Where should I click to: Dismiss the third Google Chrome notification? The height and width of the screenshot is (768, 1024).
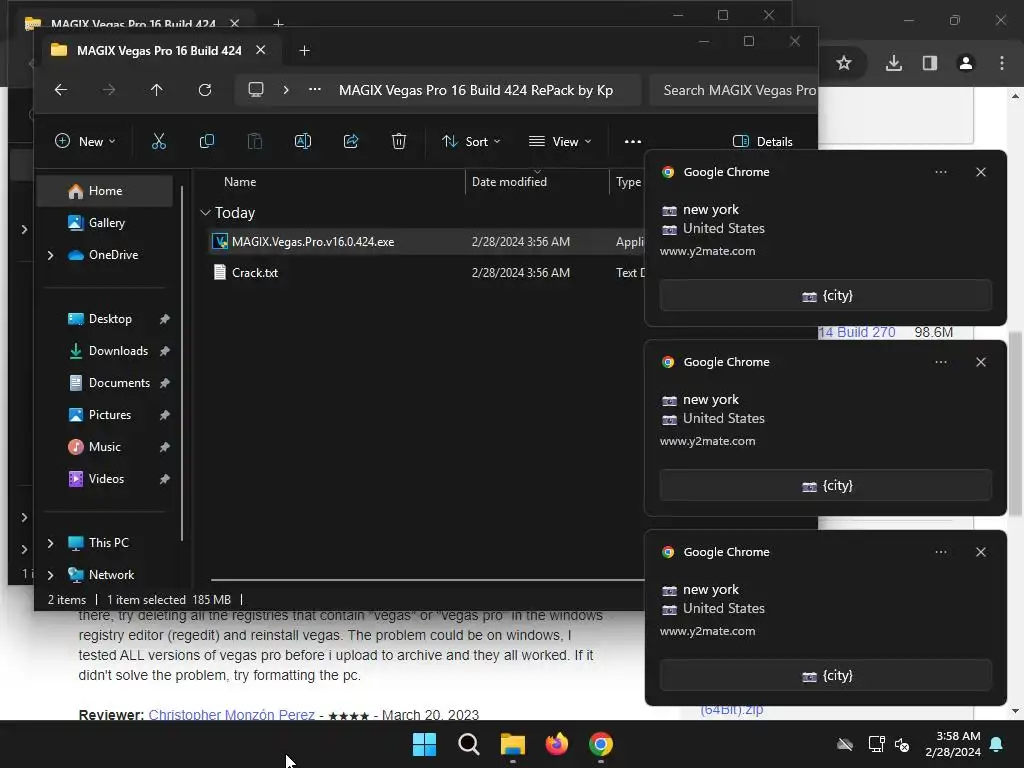click(x=981, y=552)
